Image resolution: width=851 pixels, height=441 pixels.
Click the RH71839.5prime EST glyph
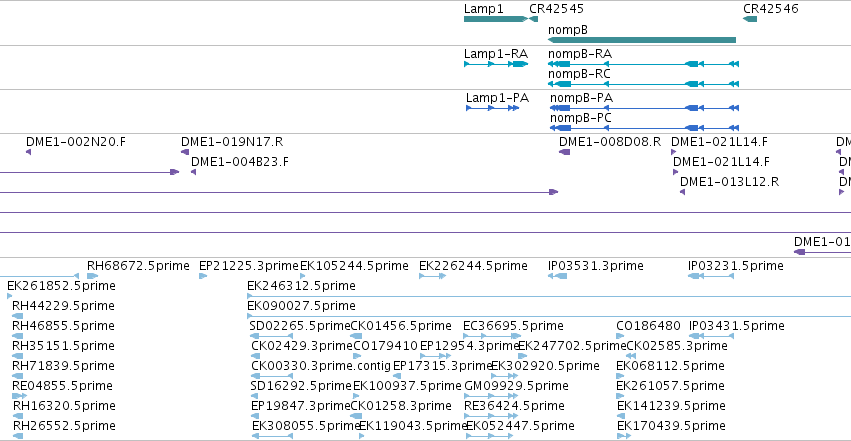click(17, 376)
